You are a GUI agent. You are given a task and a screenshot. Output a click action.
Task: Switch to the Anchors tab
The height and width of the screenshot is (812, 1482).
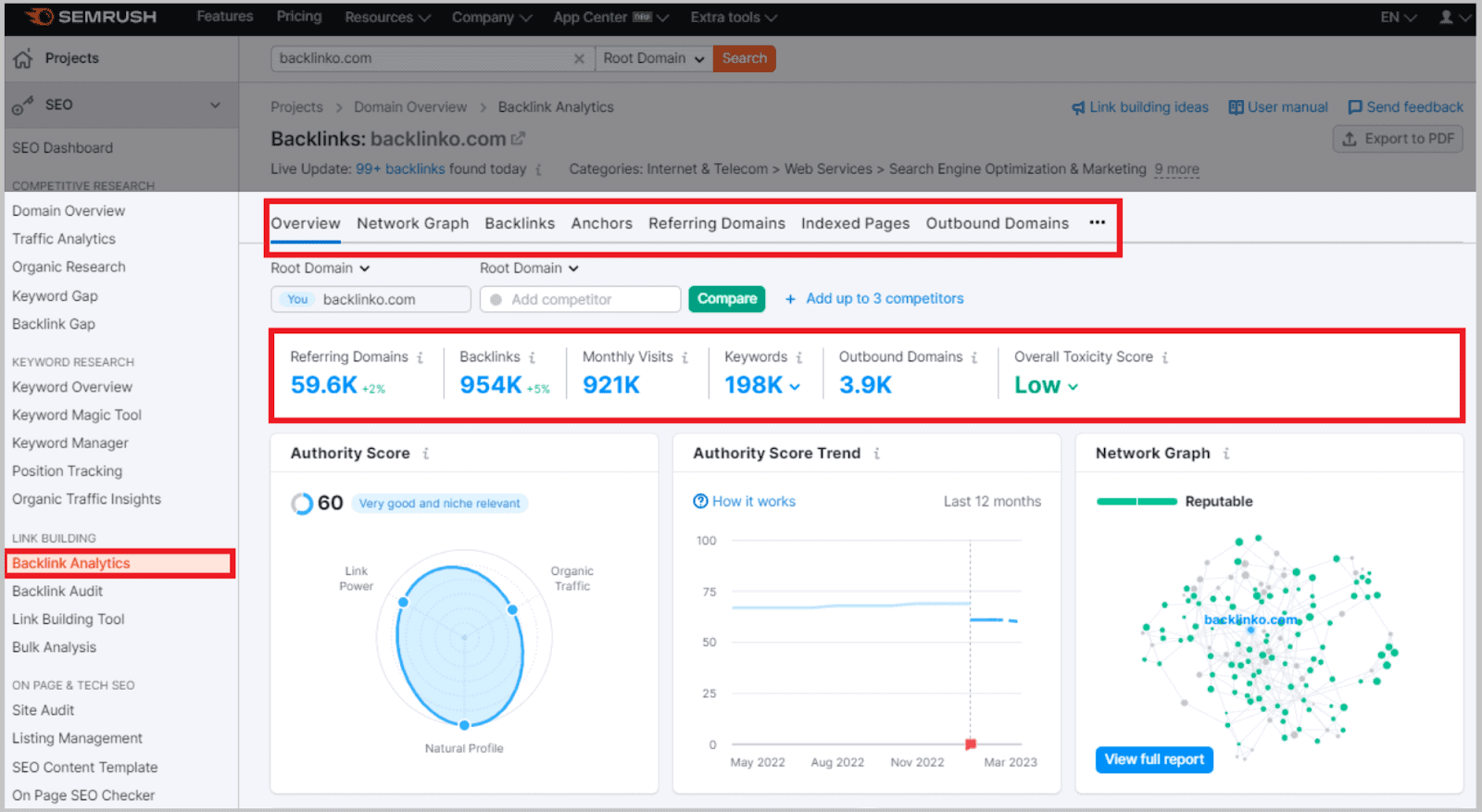602,223
